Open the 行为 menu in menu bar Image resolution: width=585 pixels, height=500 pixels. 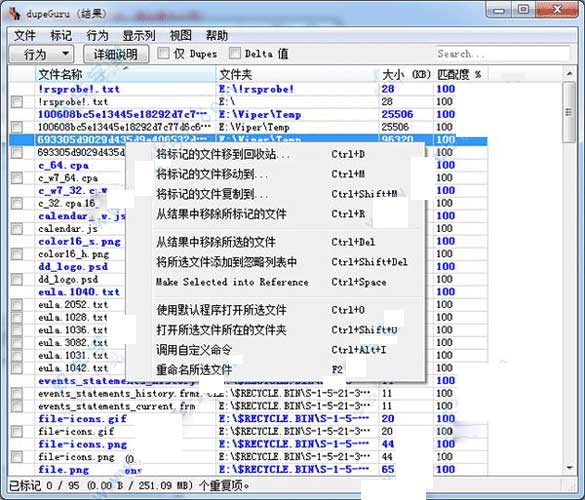coord(97,36)
